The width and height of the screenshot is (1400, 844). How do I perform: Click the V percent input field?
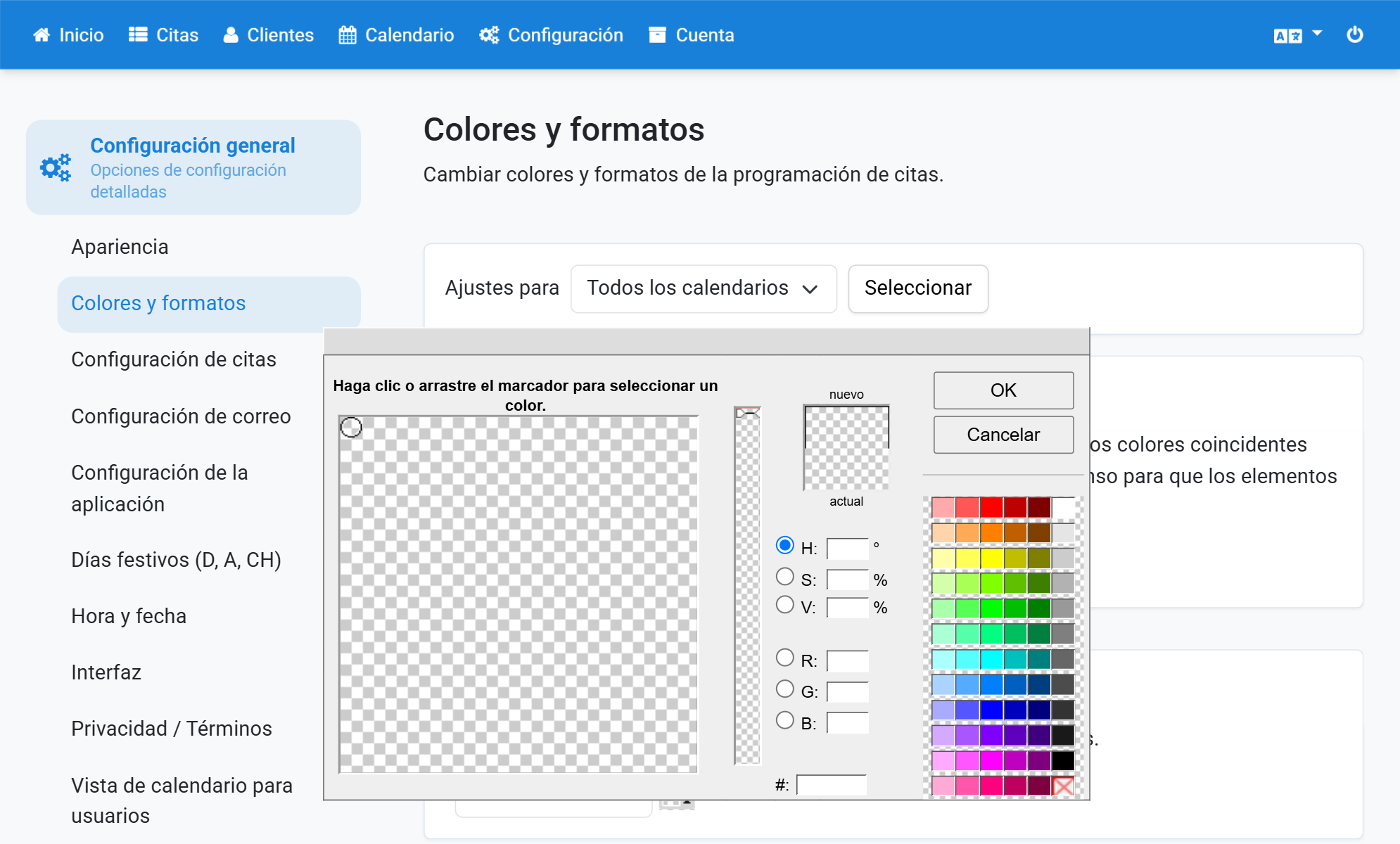[x=848, y=608]
